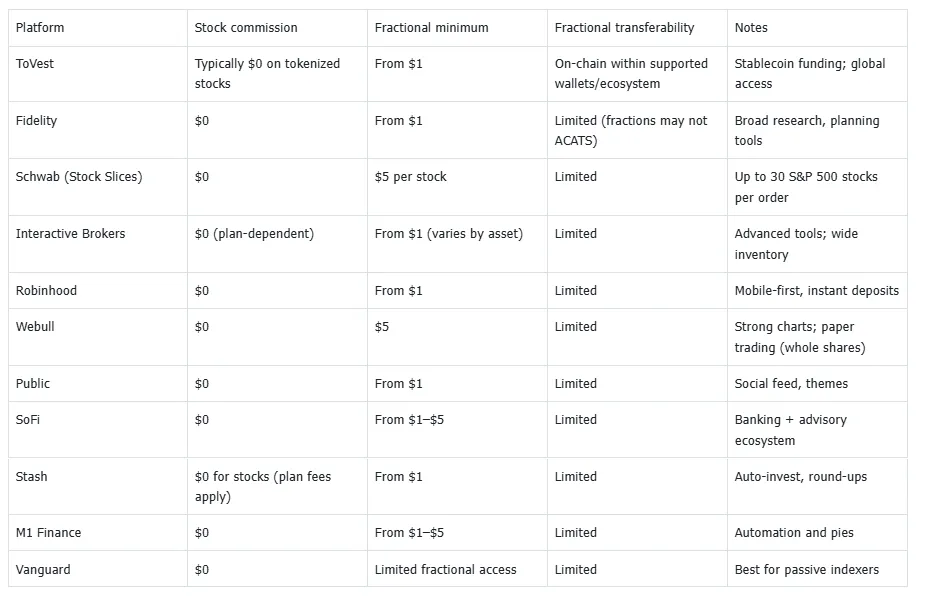Select the SoFi platform cell
925x604 pixels.
tap(28, 420)
